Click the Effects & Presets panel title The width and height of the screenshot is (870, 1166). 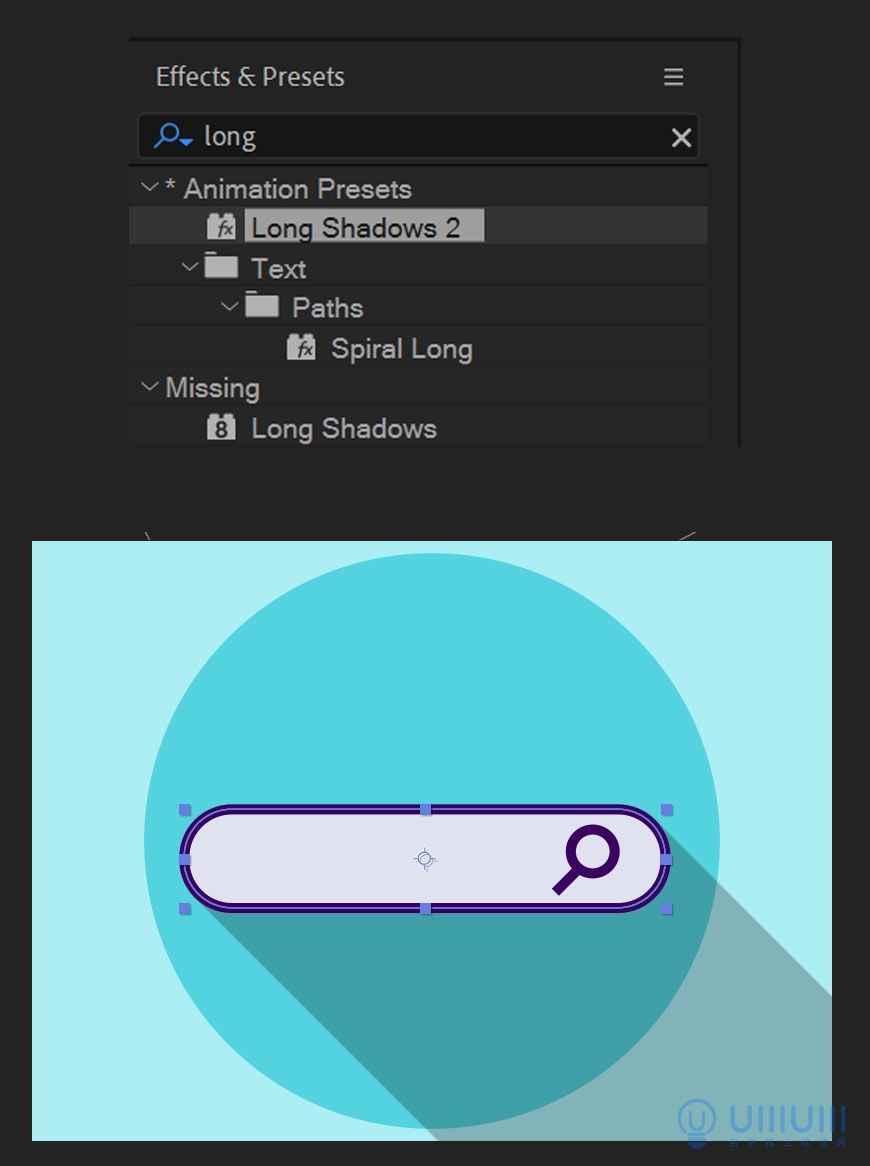click(x=250, y=77)
